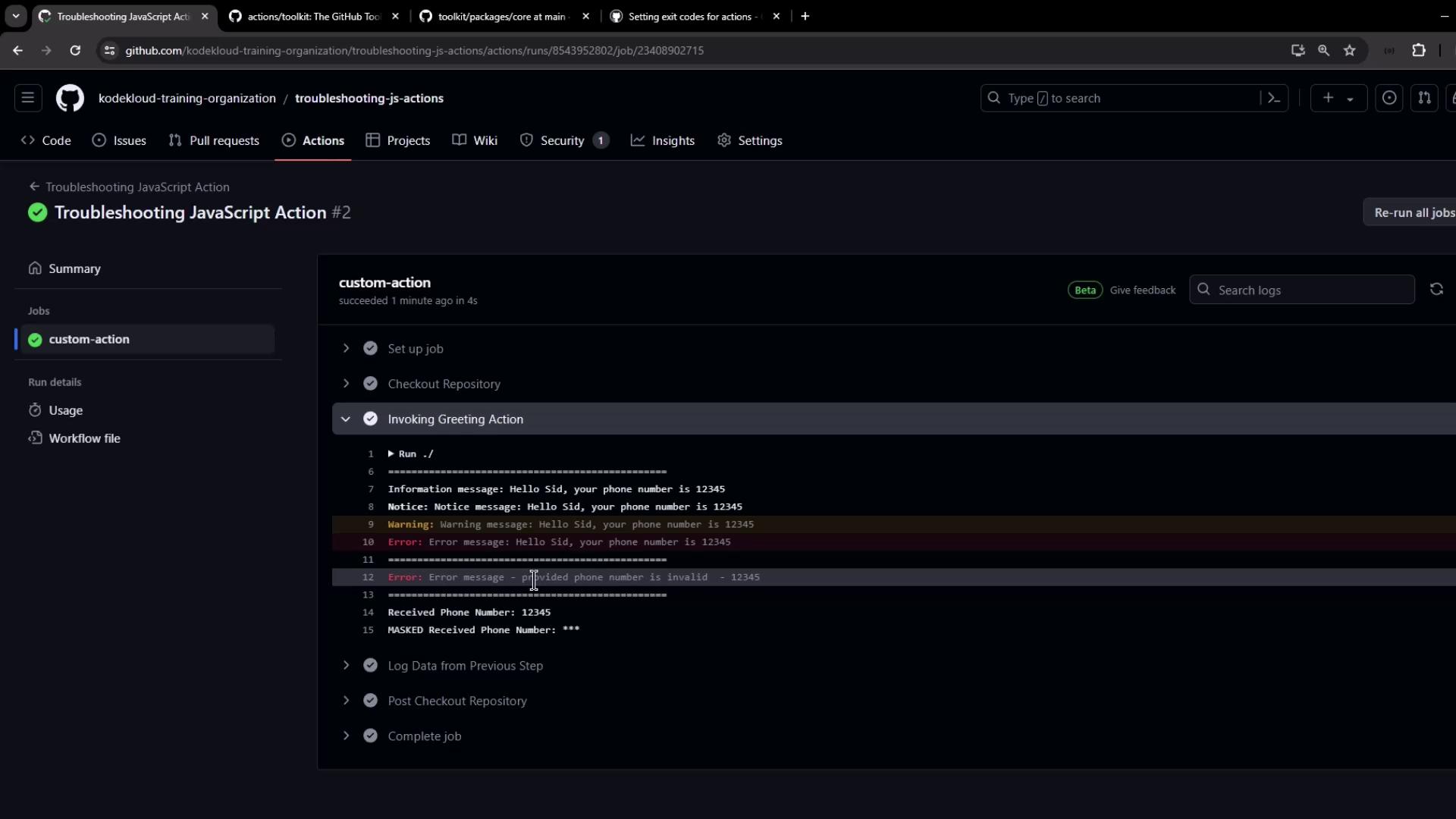Go to the Summary page
1456x819 pixels.
74,268
